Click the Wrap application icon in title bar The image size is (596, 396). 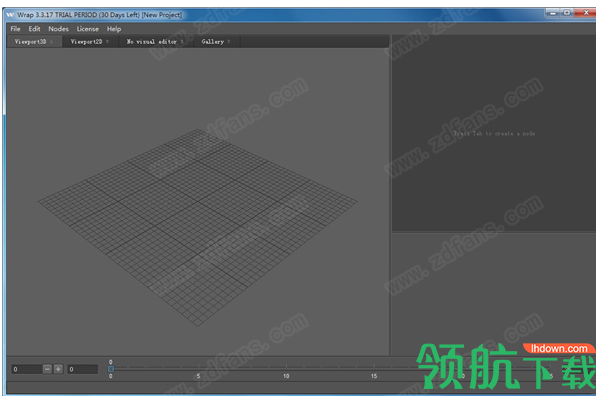[x=10, y=15]
